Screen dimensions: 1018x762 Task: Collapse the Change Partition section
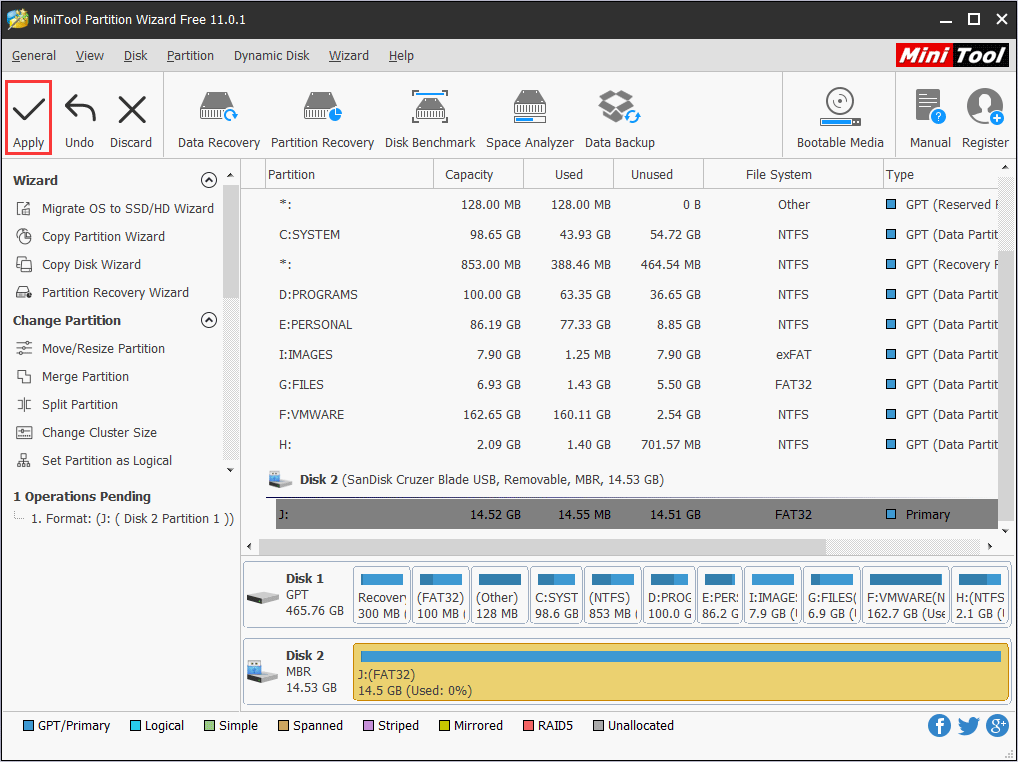pos(209,321)
